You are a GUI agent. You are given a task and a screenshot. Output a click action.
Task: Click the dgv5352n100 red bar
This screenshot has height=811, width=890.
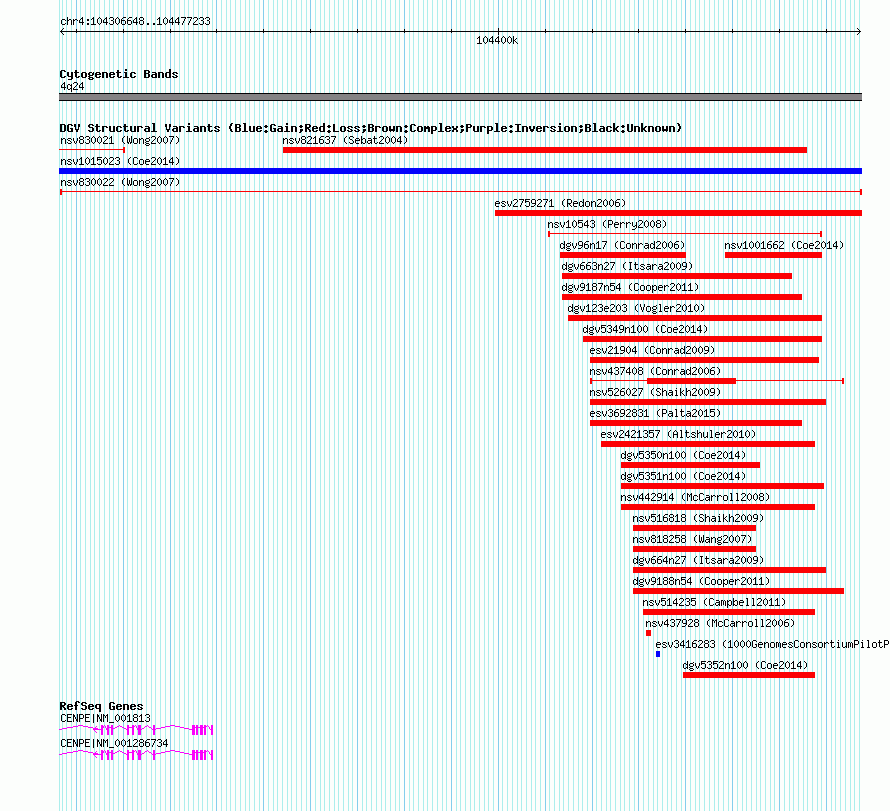749,675
